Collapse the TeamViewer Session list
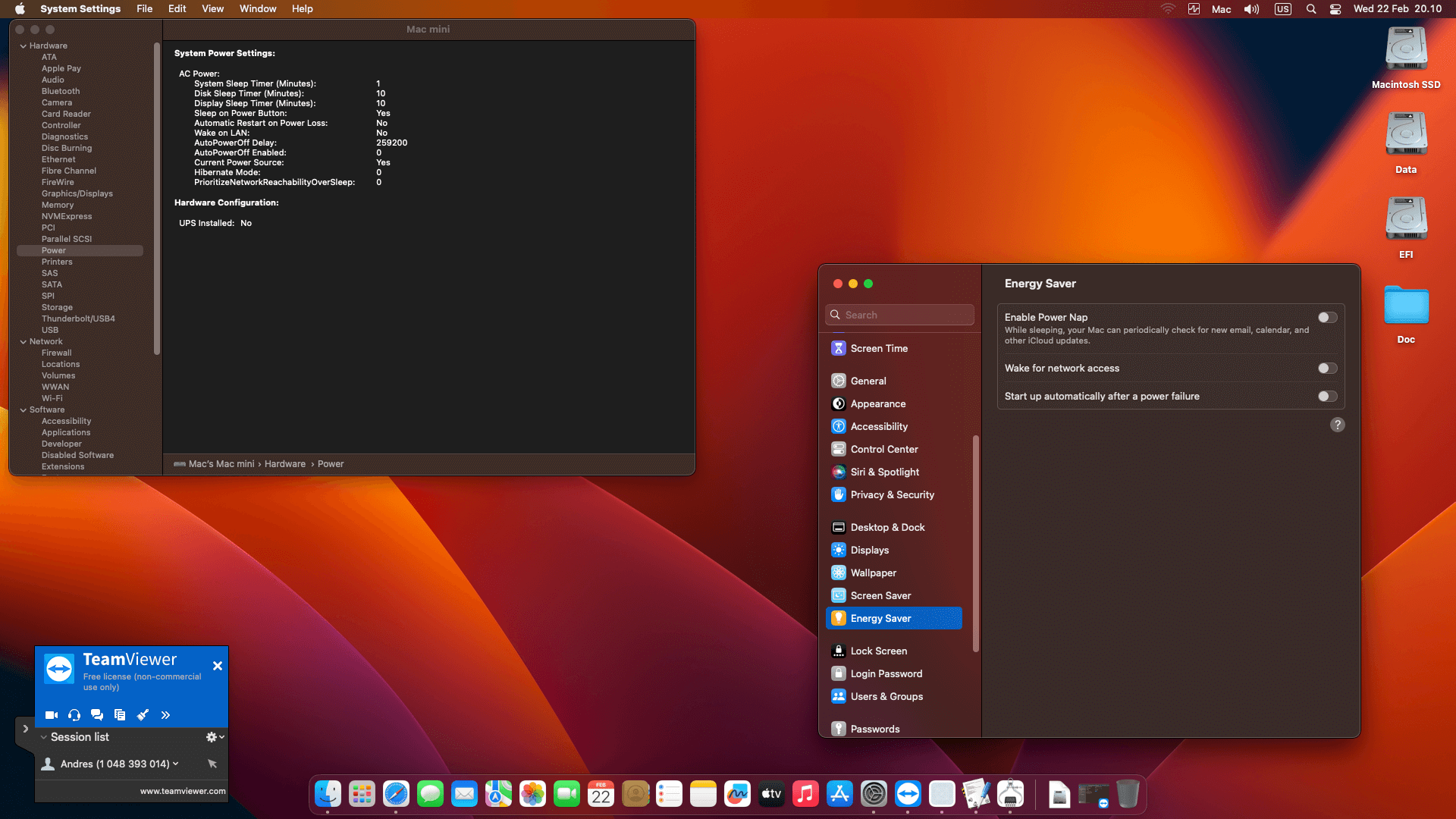Viewport: 1456px width, 819px height. [44, 737]
